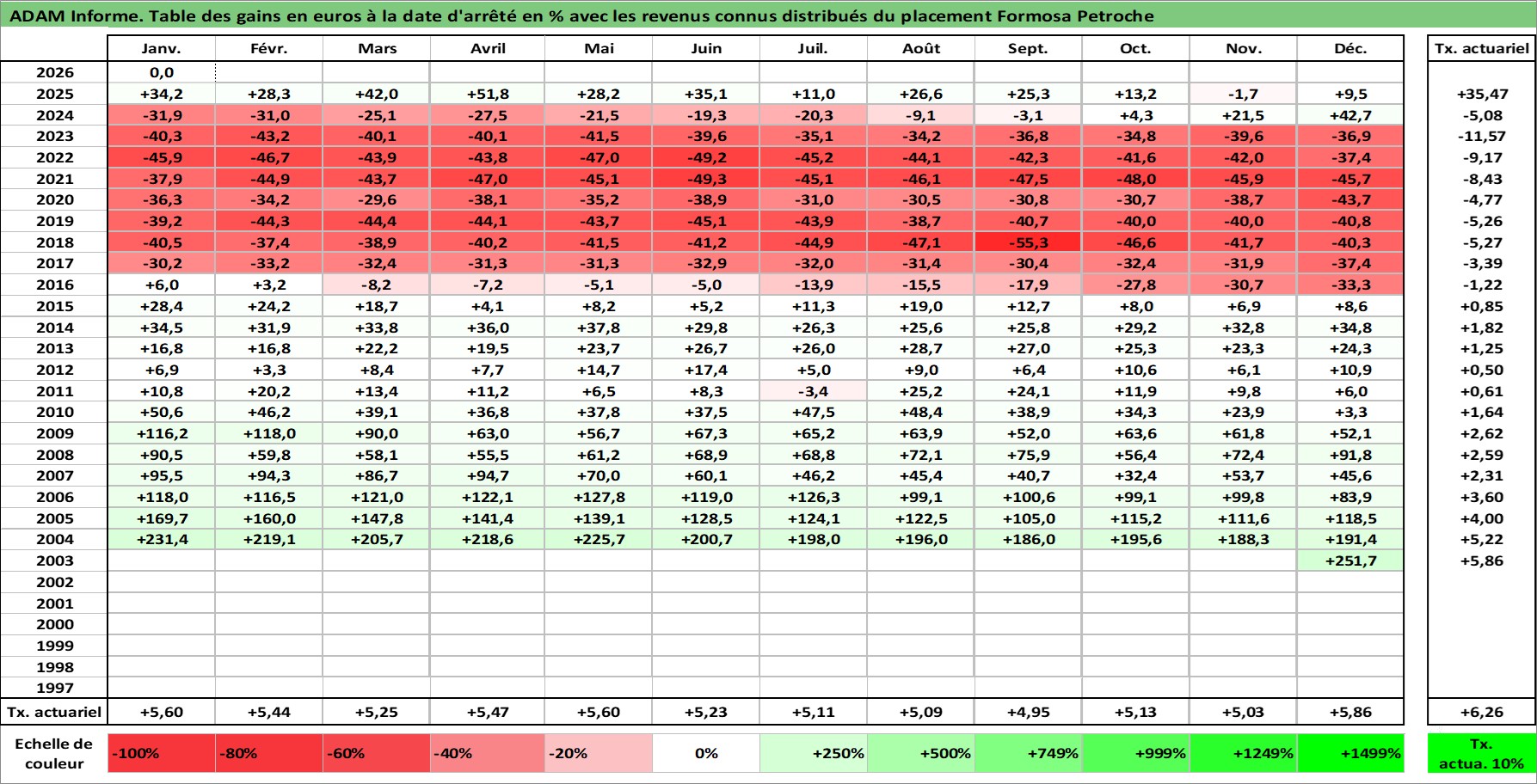This screenshot has width=1537, height=784.
Task: Select the +6,26 total actuarial rate cell
Action: click(1482, 712)
